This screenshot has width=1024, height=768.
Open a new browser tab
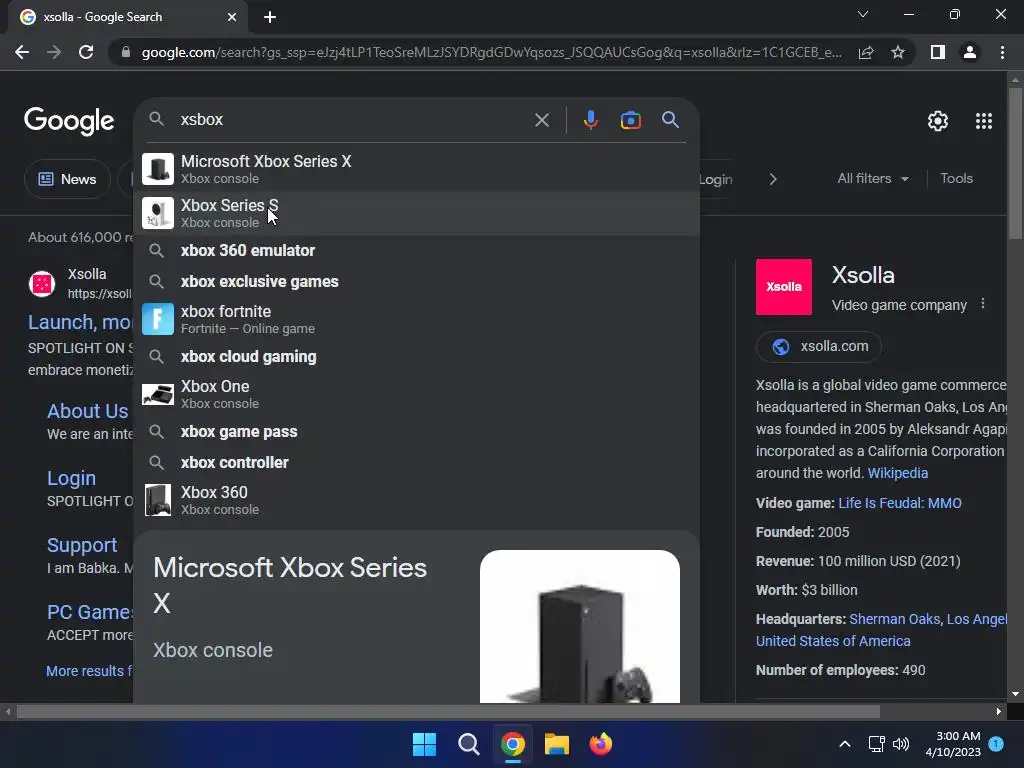[270, 17]
